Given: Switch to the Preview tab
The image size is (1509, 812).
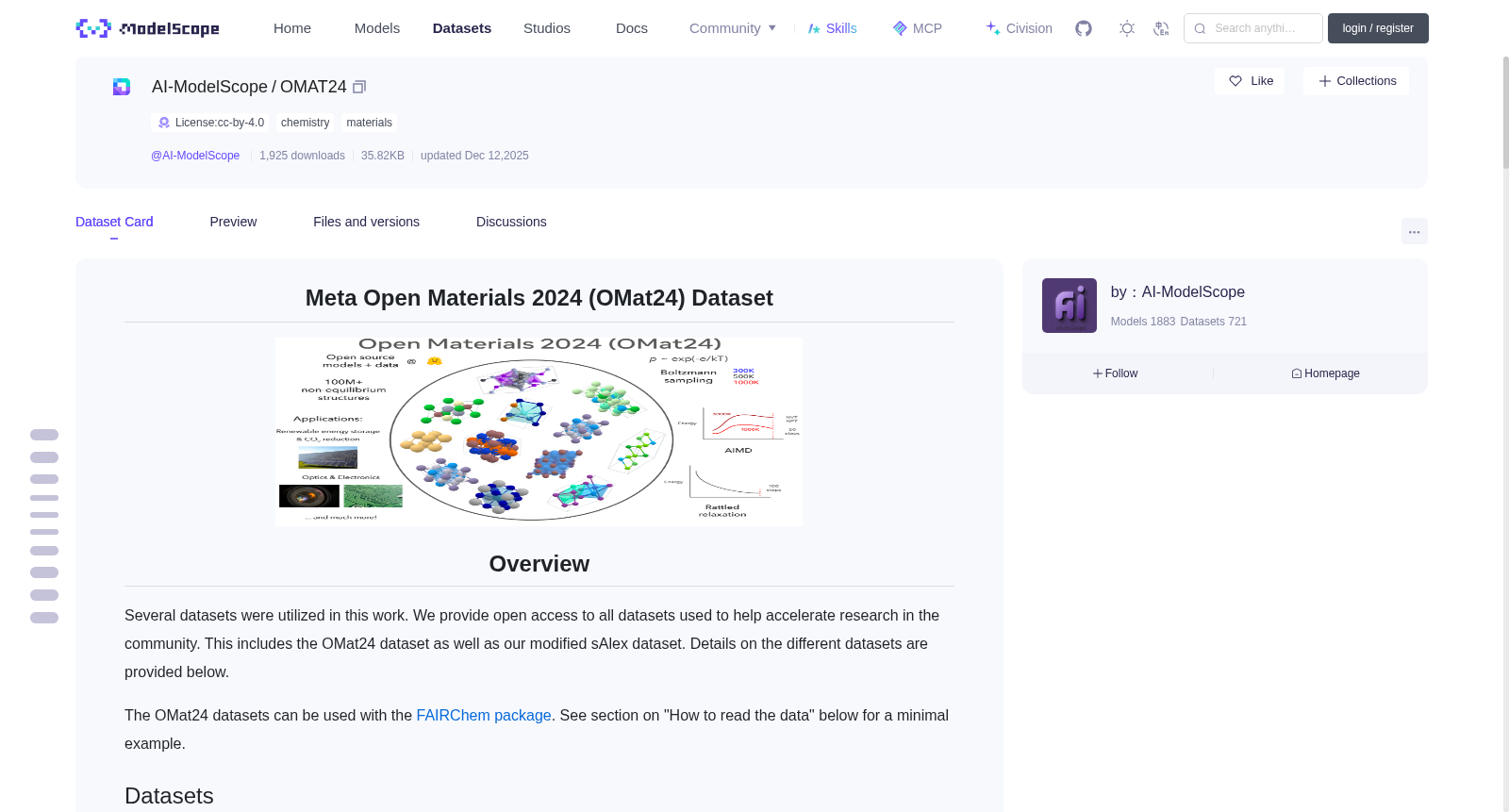Looking at the screenshot, I should click(233, 222).
